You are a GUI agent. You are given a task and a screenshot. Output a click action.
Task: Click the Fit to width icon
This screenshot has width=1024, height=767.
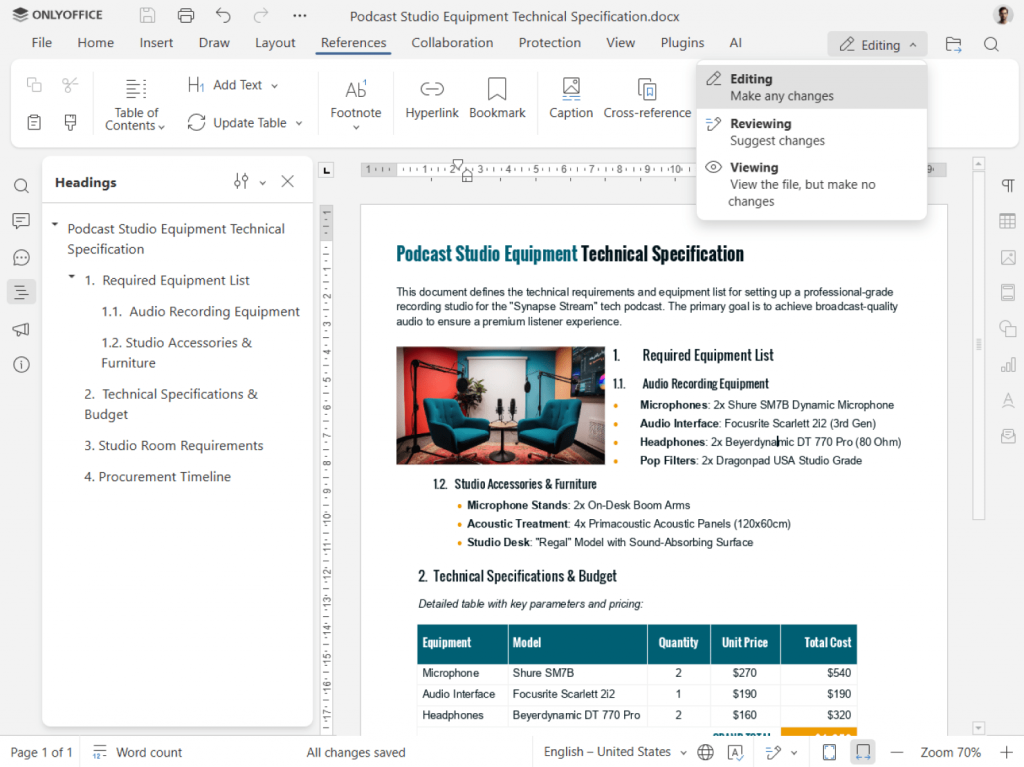point(863,752)
